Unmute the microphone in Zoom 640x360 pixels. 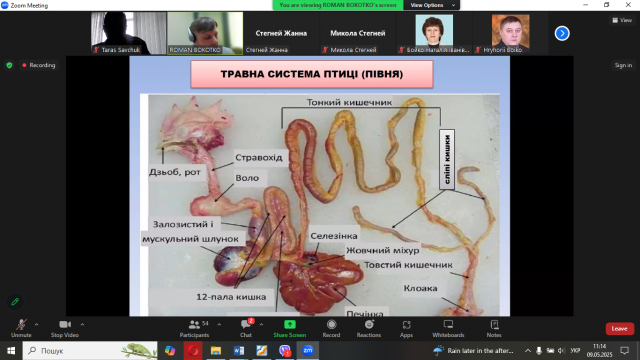click(21, 328)
